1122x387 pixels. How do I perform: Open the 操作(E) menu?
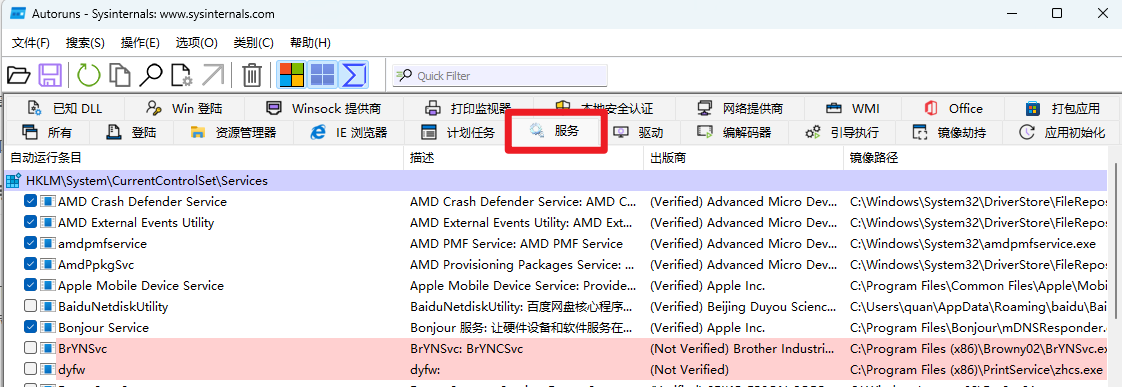pyautogui.click(x=140, y=43)
